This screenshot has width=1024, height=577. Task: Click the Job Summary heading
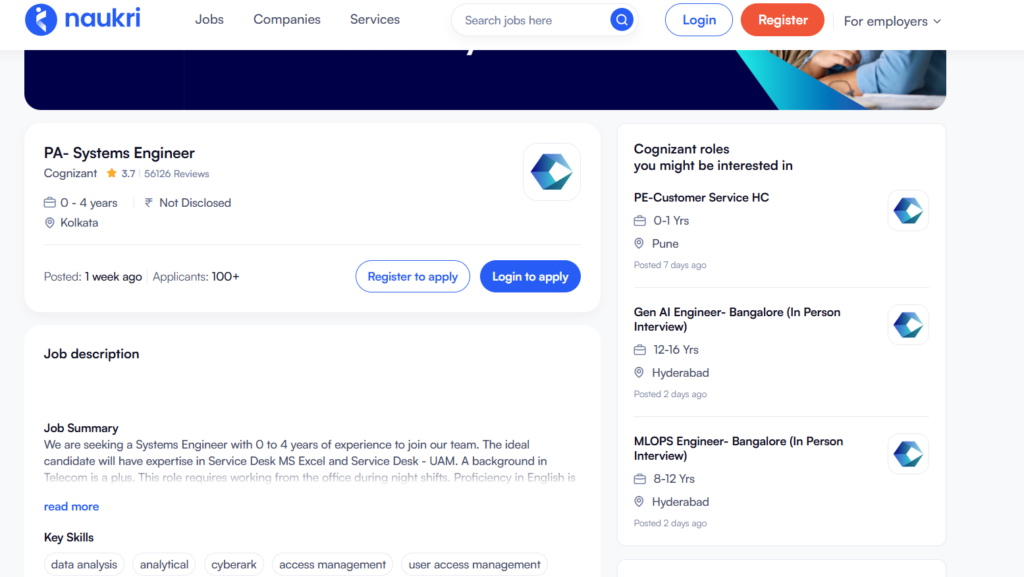pos(81,428)
